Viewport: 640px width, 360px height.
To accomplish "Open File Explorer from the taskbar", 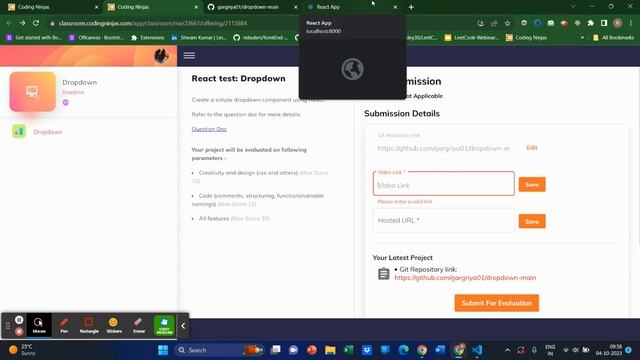I will click(330, 350).
